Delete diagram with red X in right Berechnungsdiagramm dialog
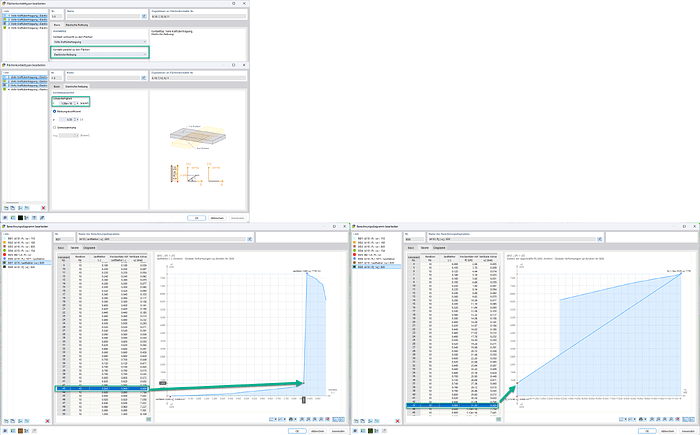The image size is (700, 435). 397,421
